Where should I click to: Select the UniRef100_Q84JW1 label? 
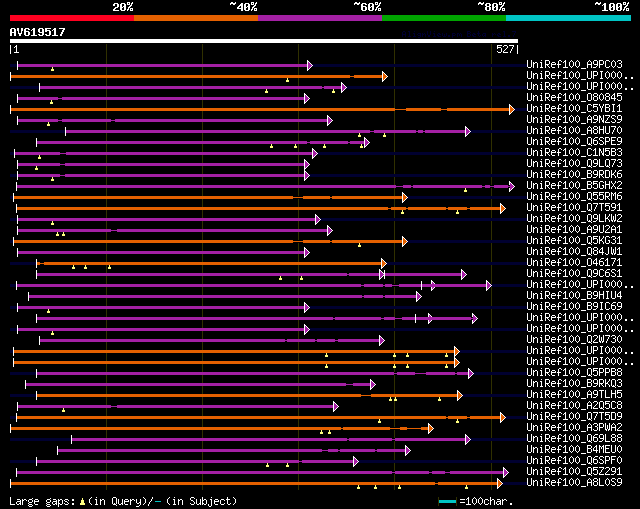coord(574,251)
